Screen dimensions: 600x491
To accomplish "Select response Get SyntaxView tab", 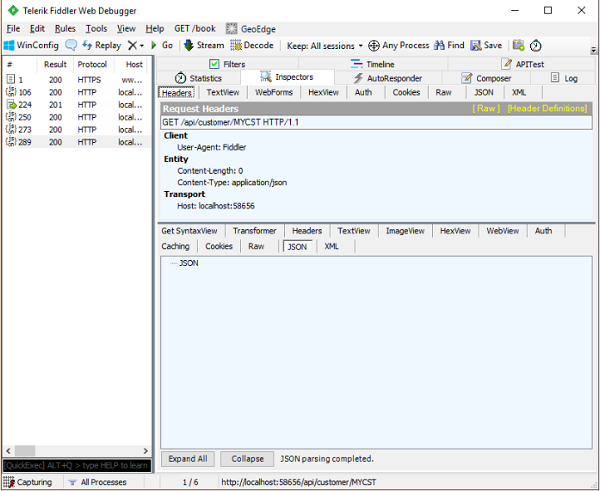I will [189, 231].
